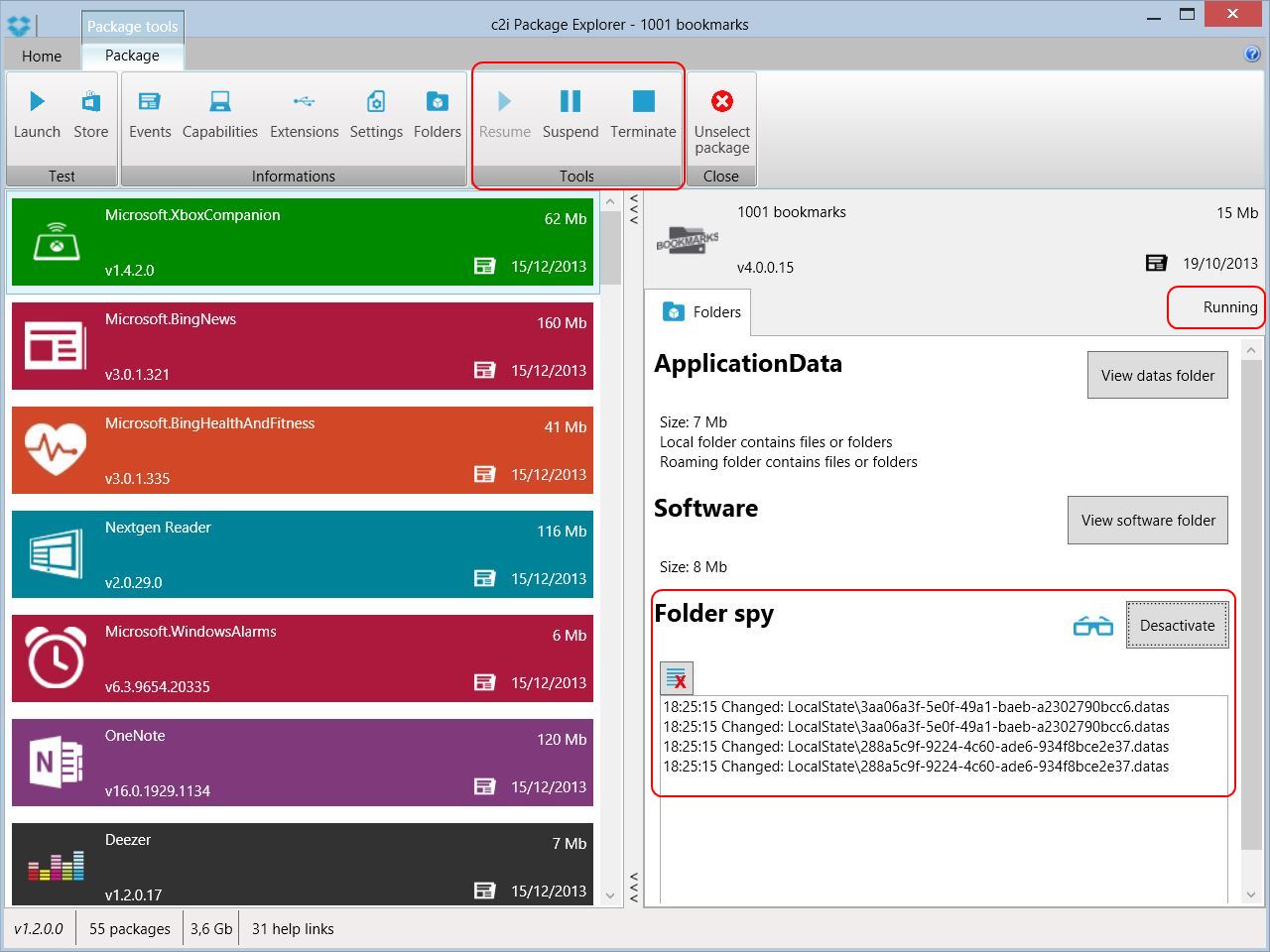The height and width of the screenshot is (952, 1270).
Task: Click the WindowsAlarms date icon
Action: coord(484,682)
